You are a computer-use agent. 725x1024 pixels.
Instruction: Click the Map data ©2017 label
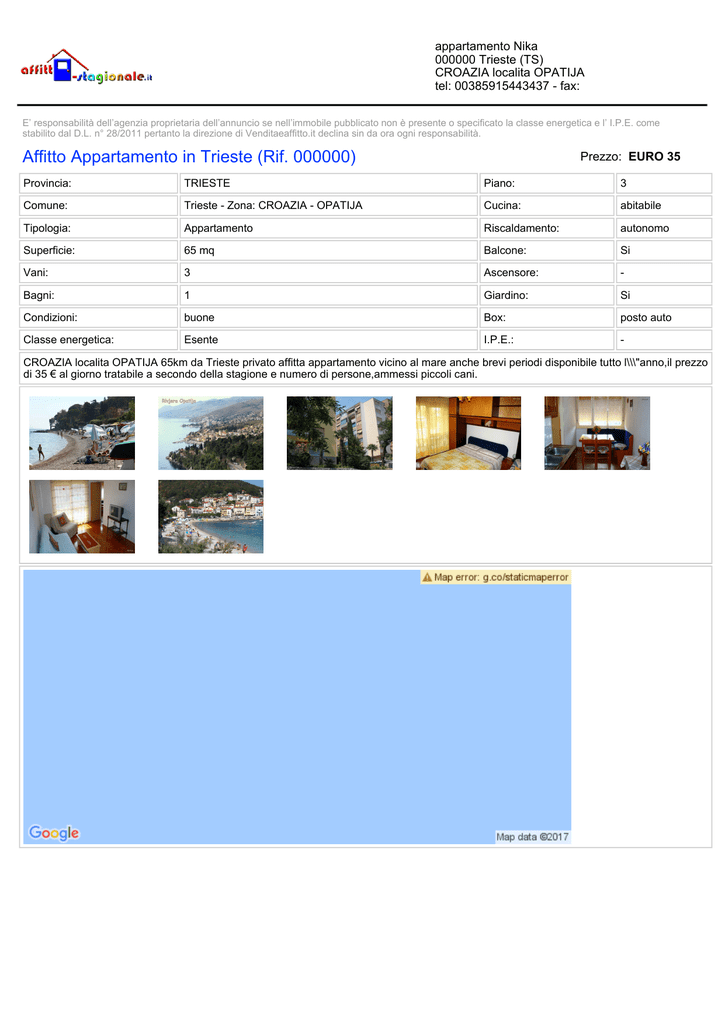[532, 837]
